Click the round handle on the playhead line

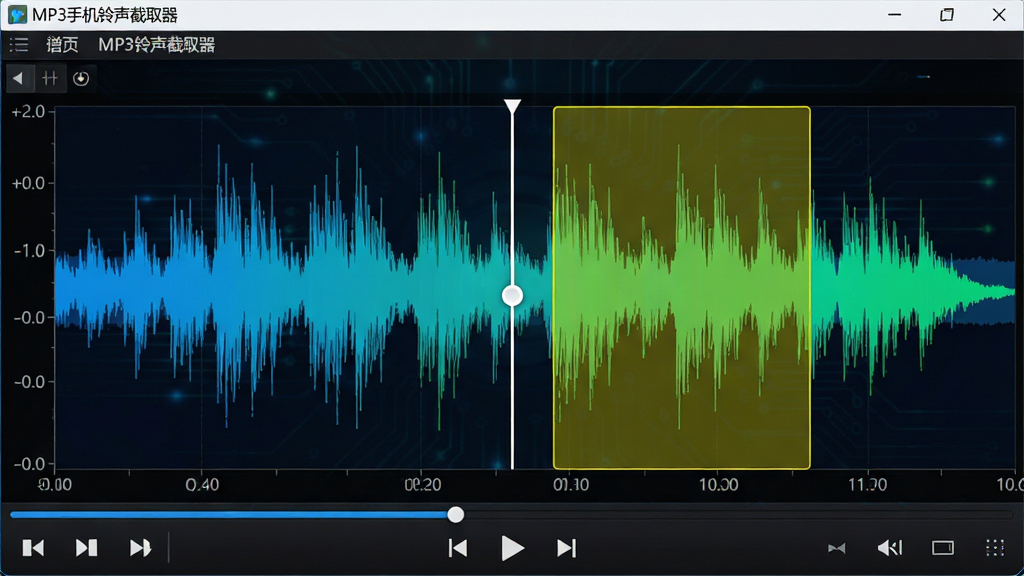(x=513, y=296)
